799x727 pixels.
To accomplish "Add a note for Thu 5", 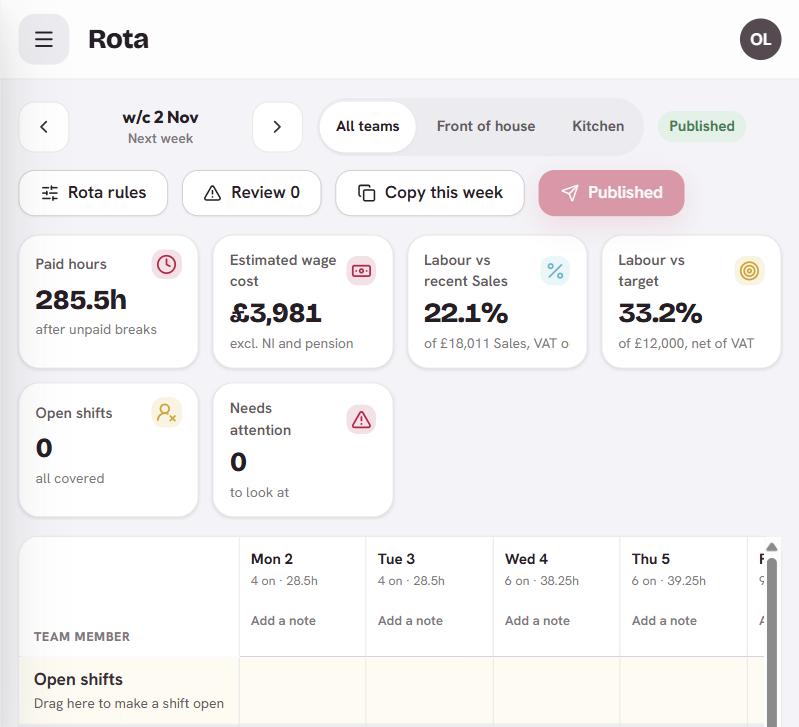I will (x=664, y=621).
